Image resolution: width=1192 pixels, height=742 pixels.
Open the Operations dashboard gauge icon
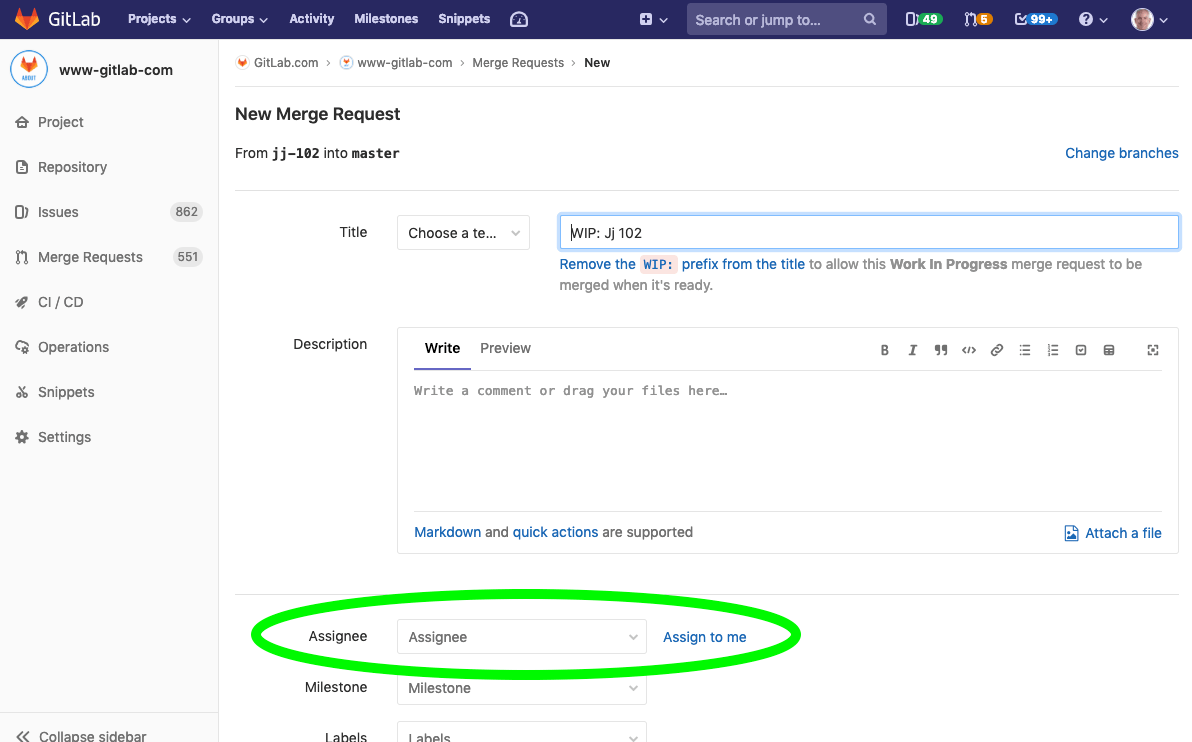(x=518, y=19)
